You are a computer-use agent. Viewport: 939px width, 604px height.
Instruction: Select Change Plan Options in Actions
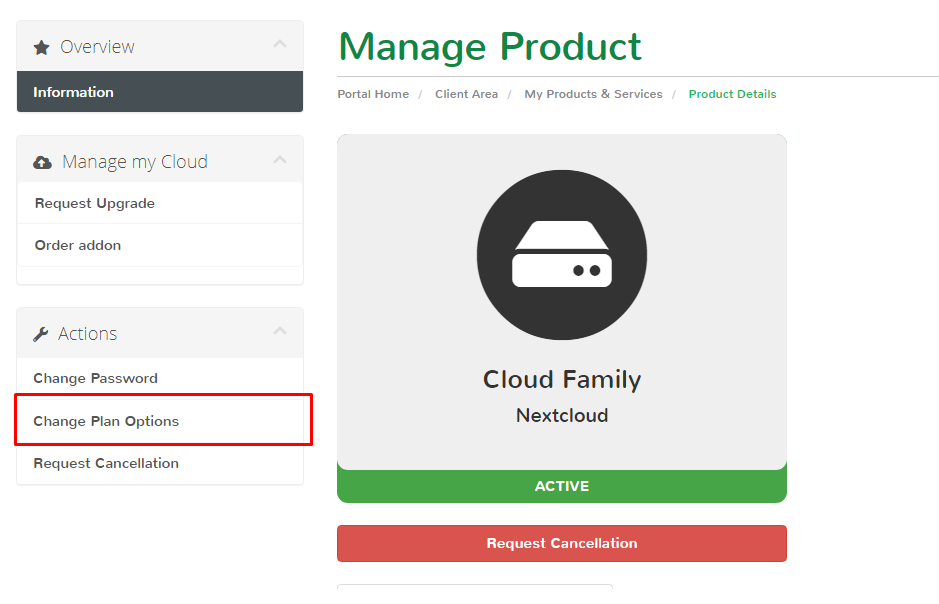160,421
